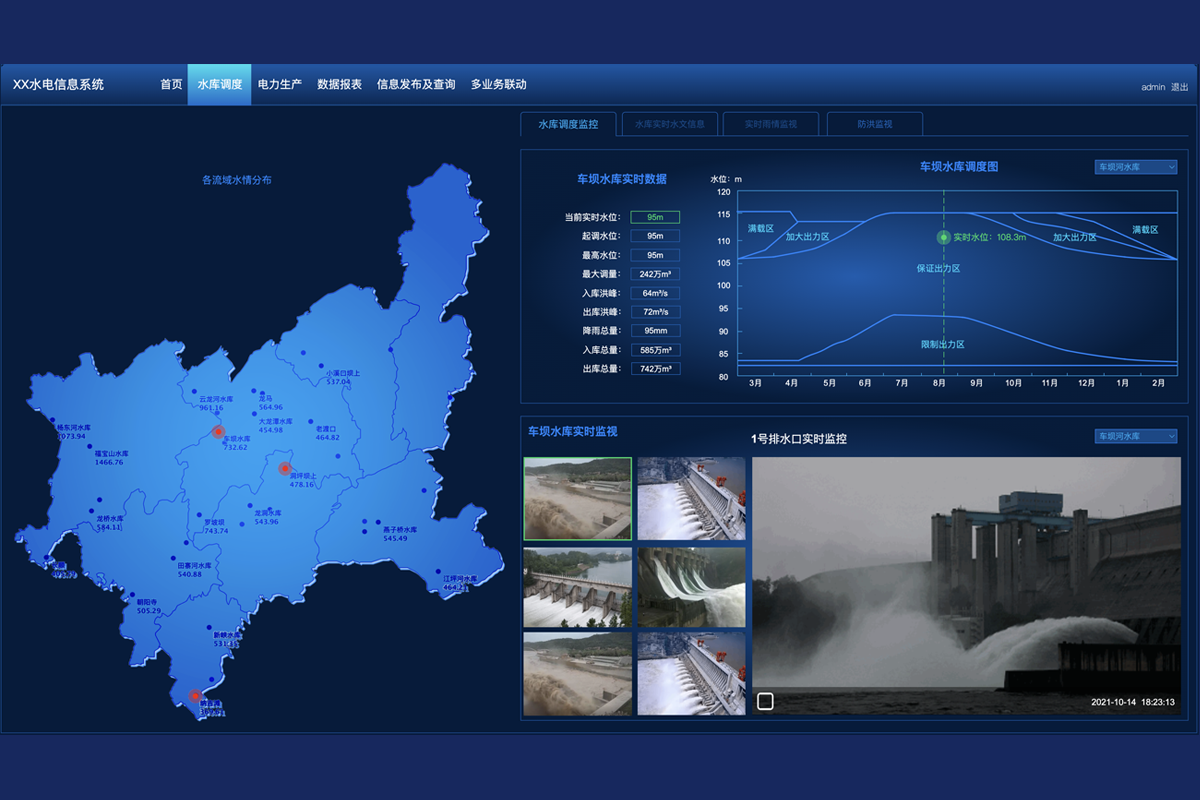Image resolution: width=1200 pixels, height=800 pixels.
Task: Select middle-right spillway camera thumbnail
Action: point(691,587)
